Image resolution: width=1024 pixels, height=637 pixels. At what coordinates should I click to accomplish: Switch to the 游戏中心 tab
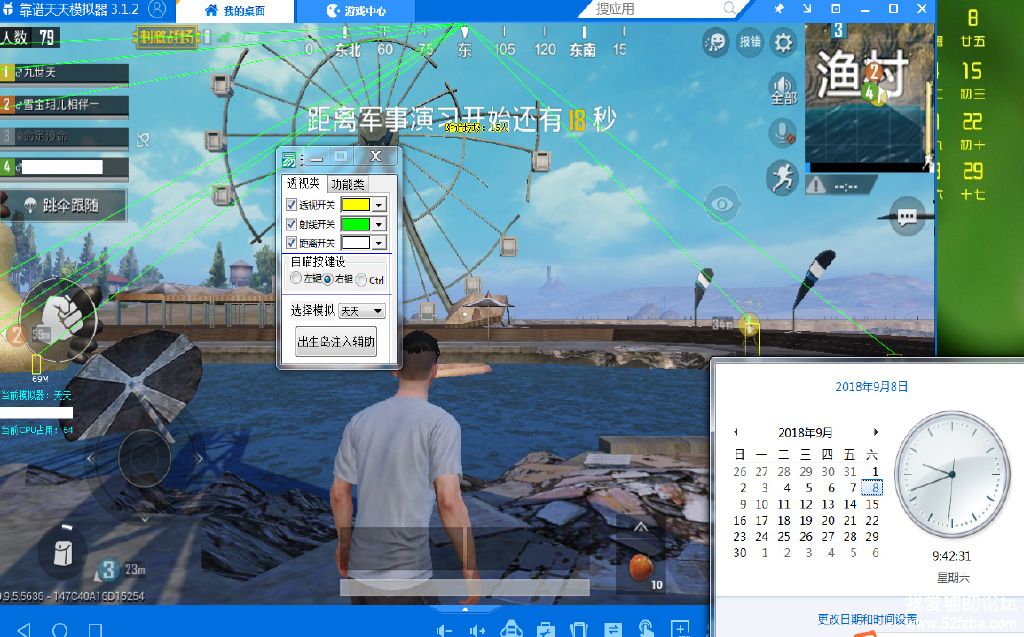click(356, 10)
